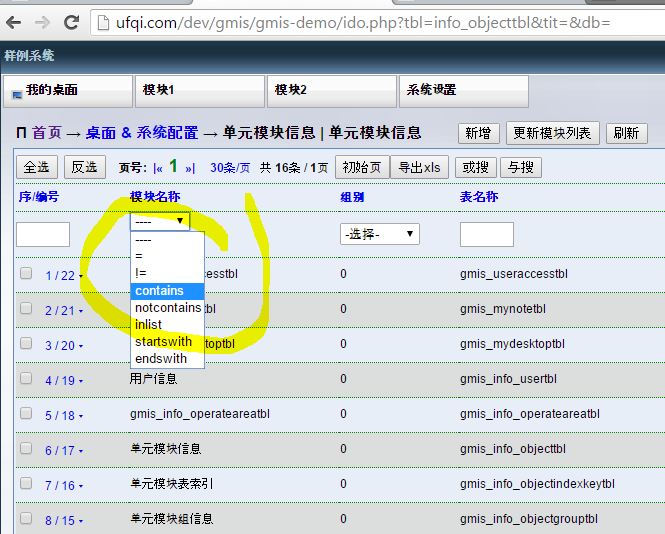This screenshot has height=534, width=665.
Task: Open the small arrow next to row 4/19
Action: pos(80,381)
